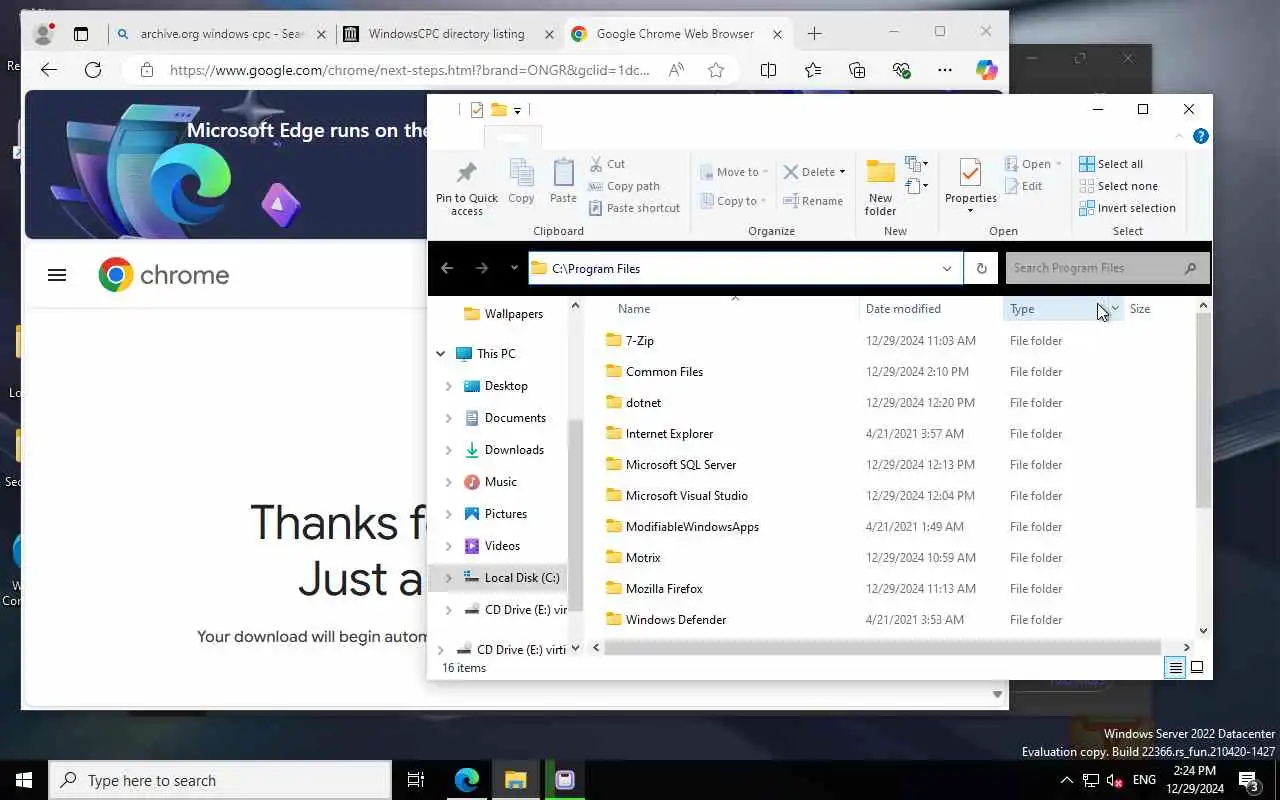This screenshot has width=1280, height=800.
Task: Open the Chrome page hamburger menu
Action: (x=57, y=275)
